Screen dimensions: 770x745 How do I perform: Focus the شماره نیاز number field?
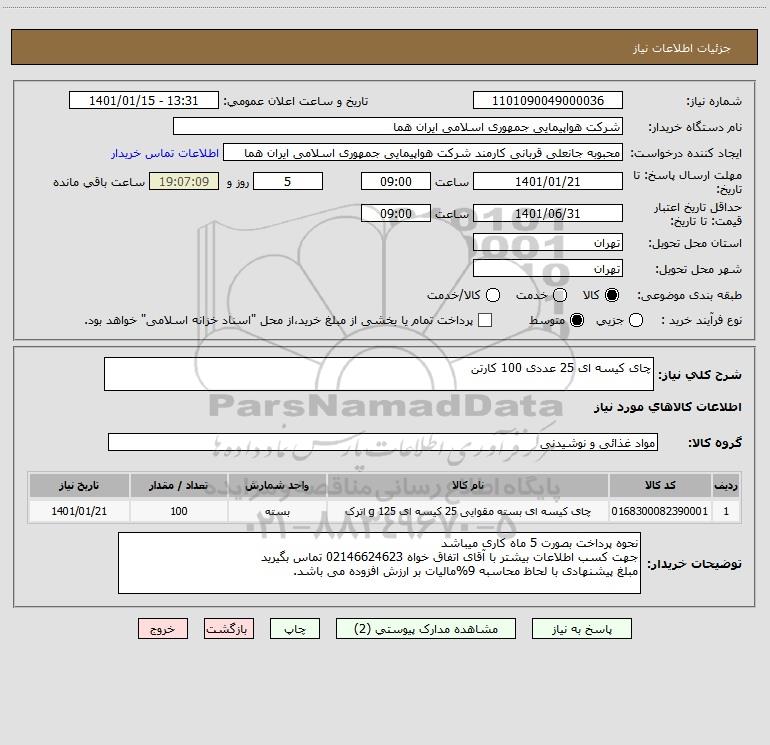[548, 101]
